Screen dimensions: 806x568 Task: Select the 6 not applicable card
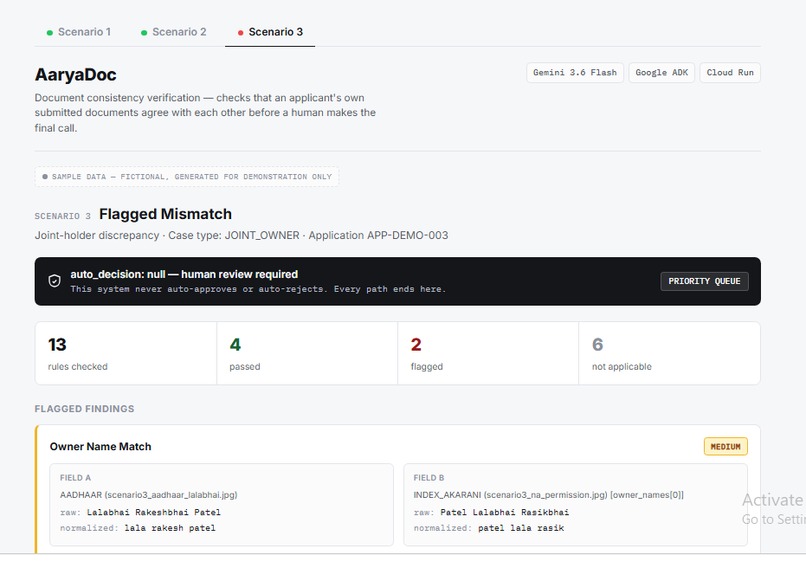[x=669, y=353]
